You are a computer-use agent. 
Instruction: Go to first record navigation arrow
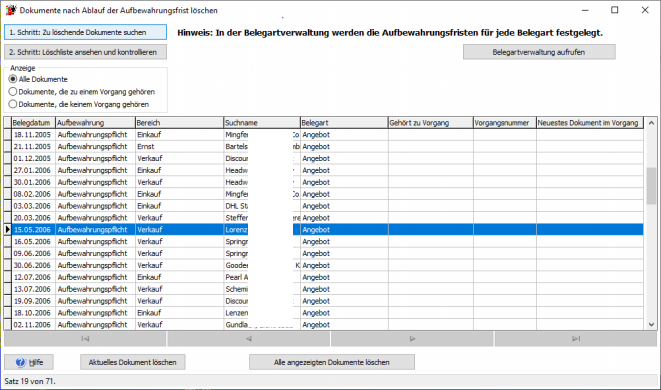pos(85,339)
